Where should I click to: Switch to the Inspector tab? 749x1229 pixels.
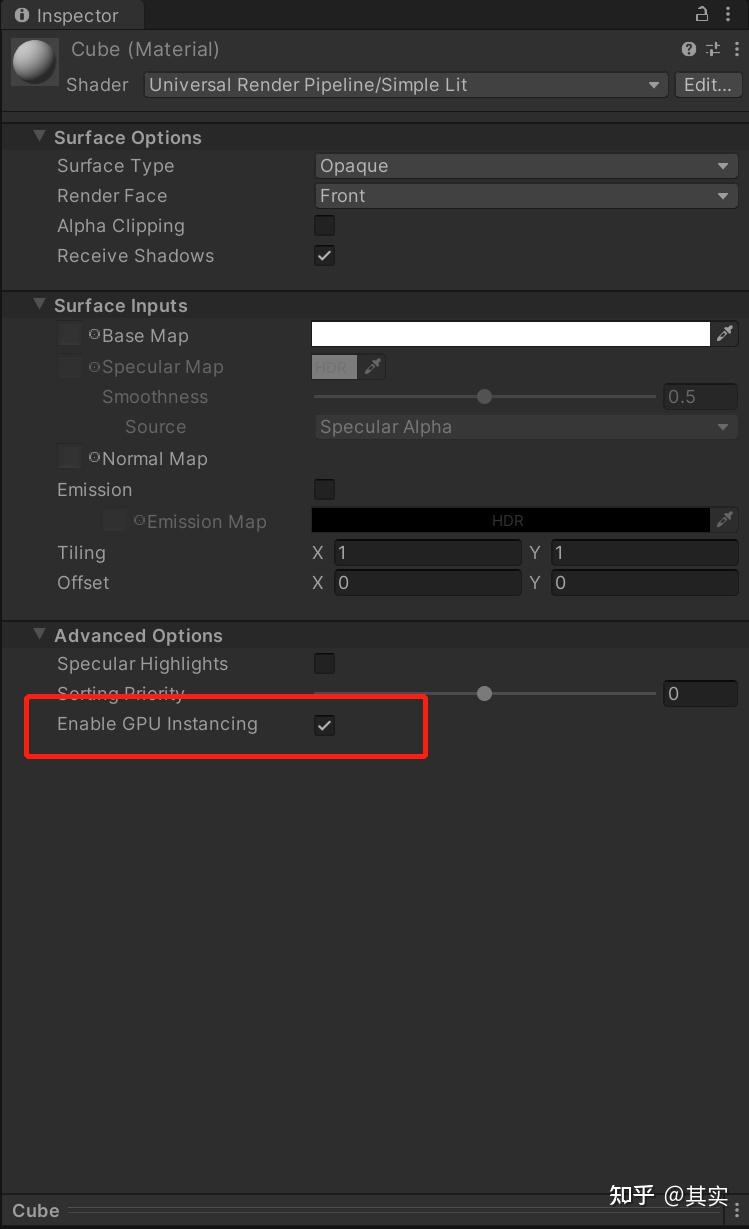coord(70,14)
